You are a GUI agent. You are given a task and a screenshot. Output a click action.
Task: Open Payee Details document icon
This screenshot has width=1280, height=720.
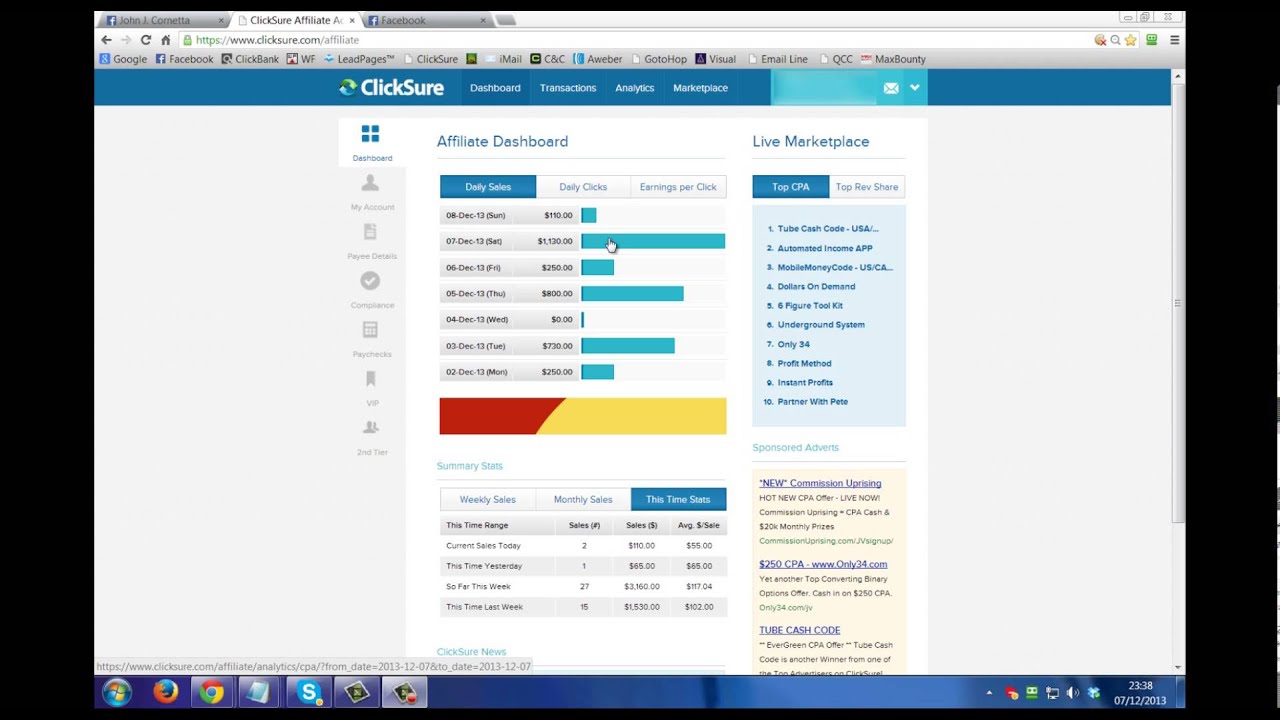coord(370,231)
